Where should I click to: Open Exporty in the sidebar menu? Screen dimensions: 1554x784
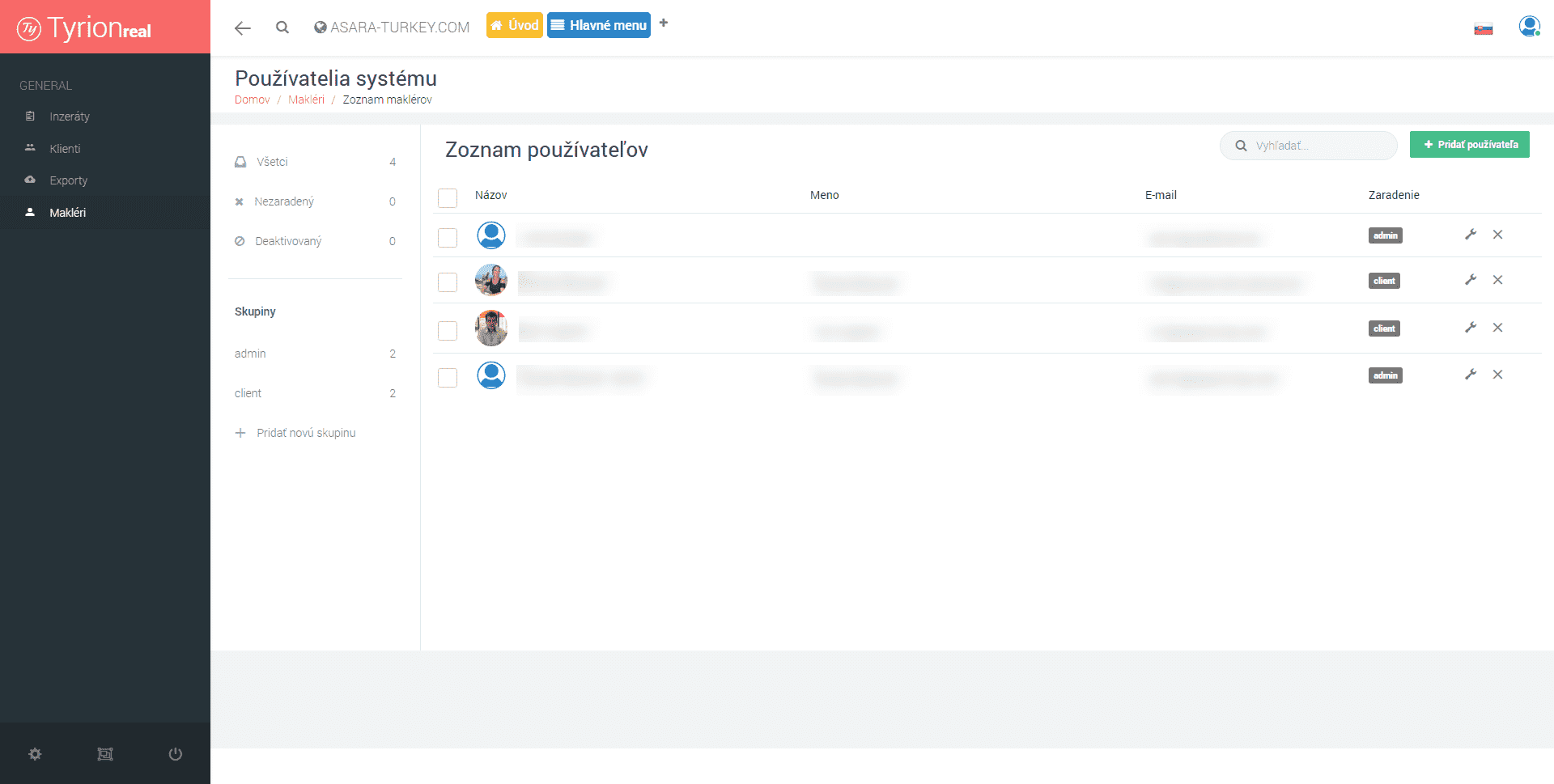point(68,180)
